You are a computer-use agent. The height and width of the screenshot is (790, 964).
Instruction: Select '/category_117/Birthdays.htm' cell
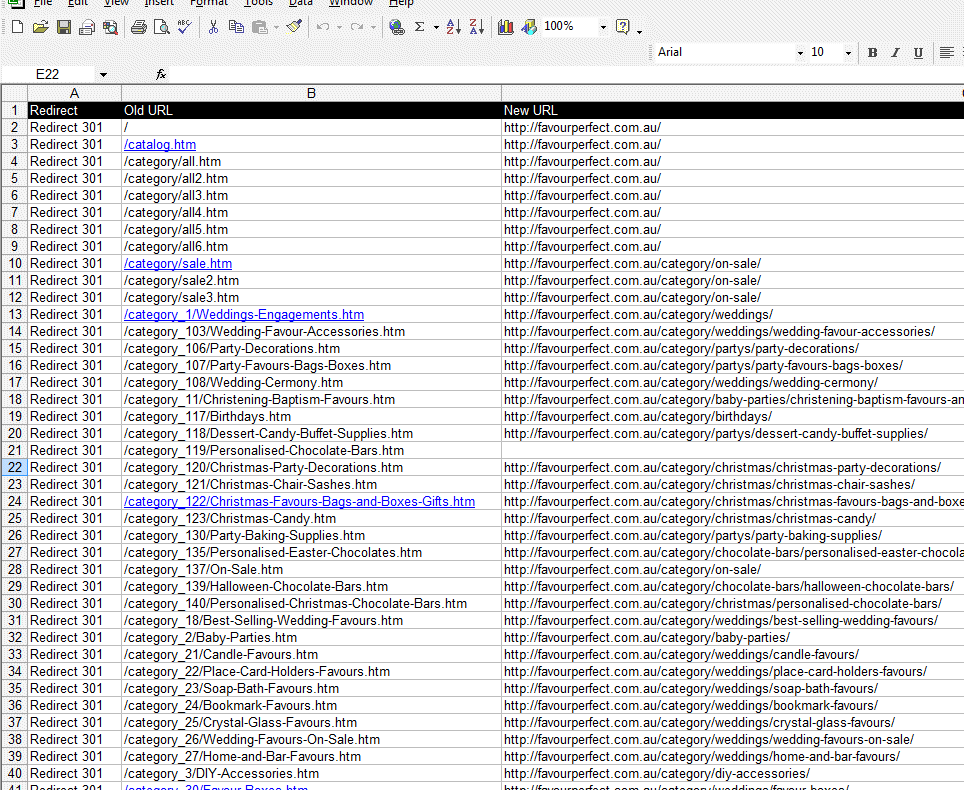311,417
